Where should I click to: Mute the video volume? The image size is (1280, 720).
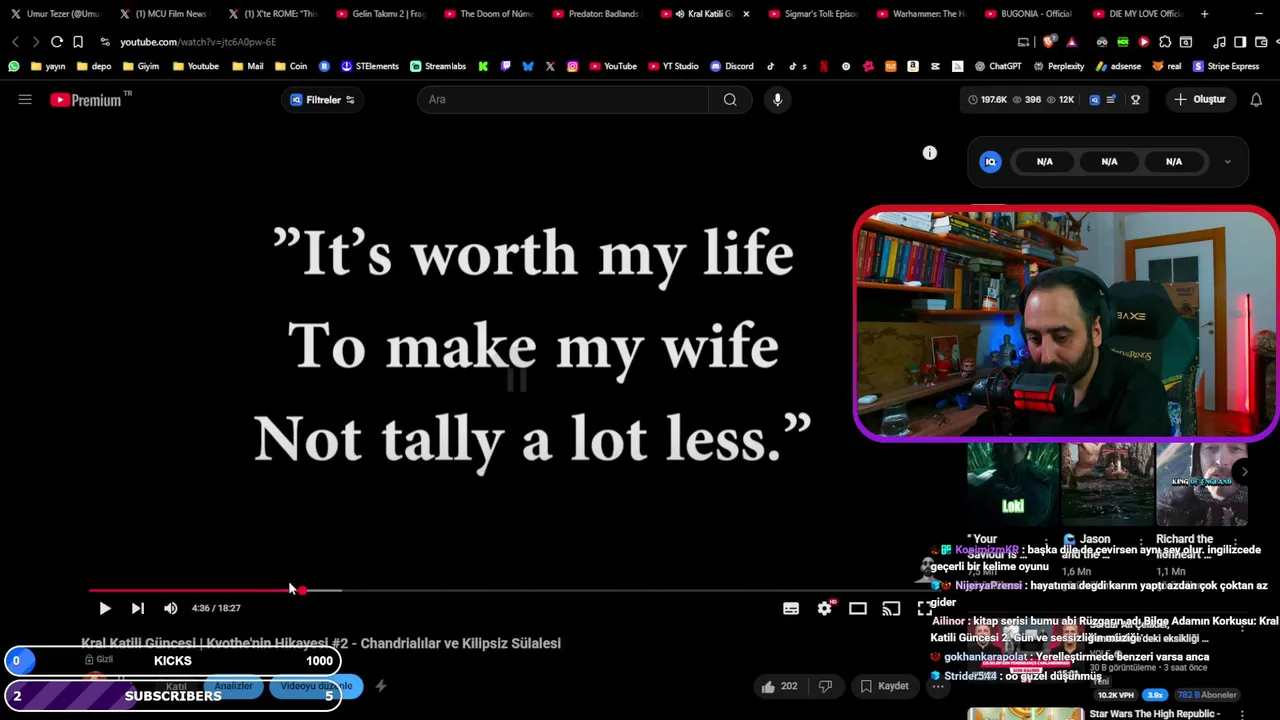pyautogui.click(x=171, y=608)
